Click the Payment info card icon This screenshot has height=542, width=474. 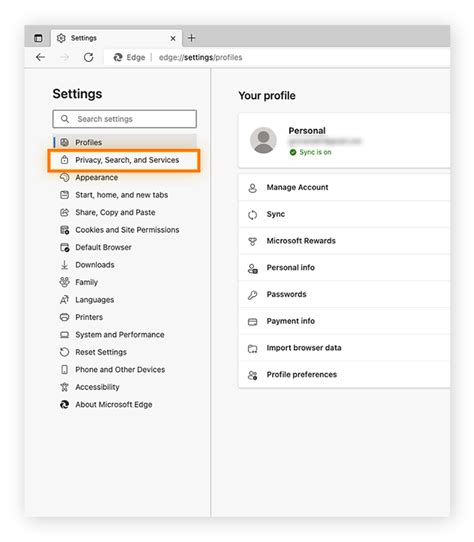(x=253, y=322)
